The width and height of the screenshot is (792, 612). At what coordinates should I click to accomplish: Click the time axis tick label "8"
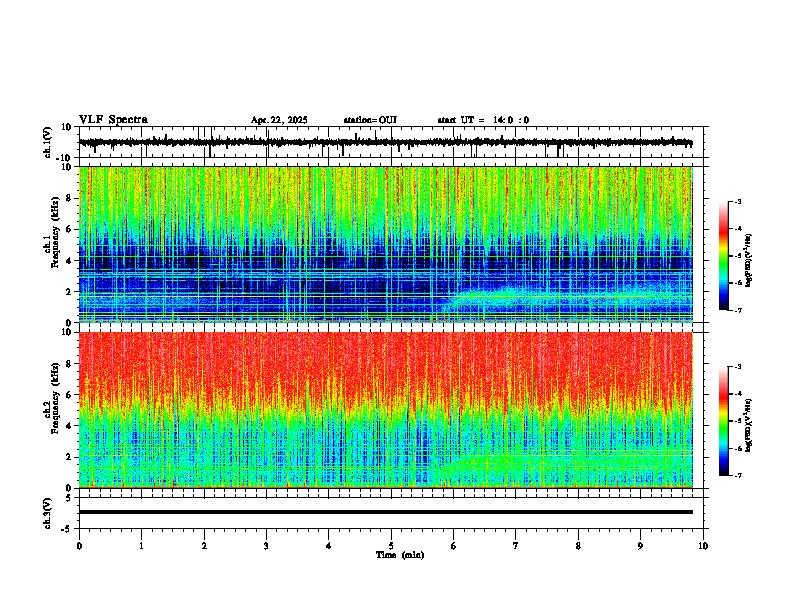click(x=578, y=546)
